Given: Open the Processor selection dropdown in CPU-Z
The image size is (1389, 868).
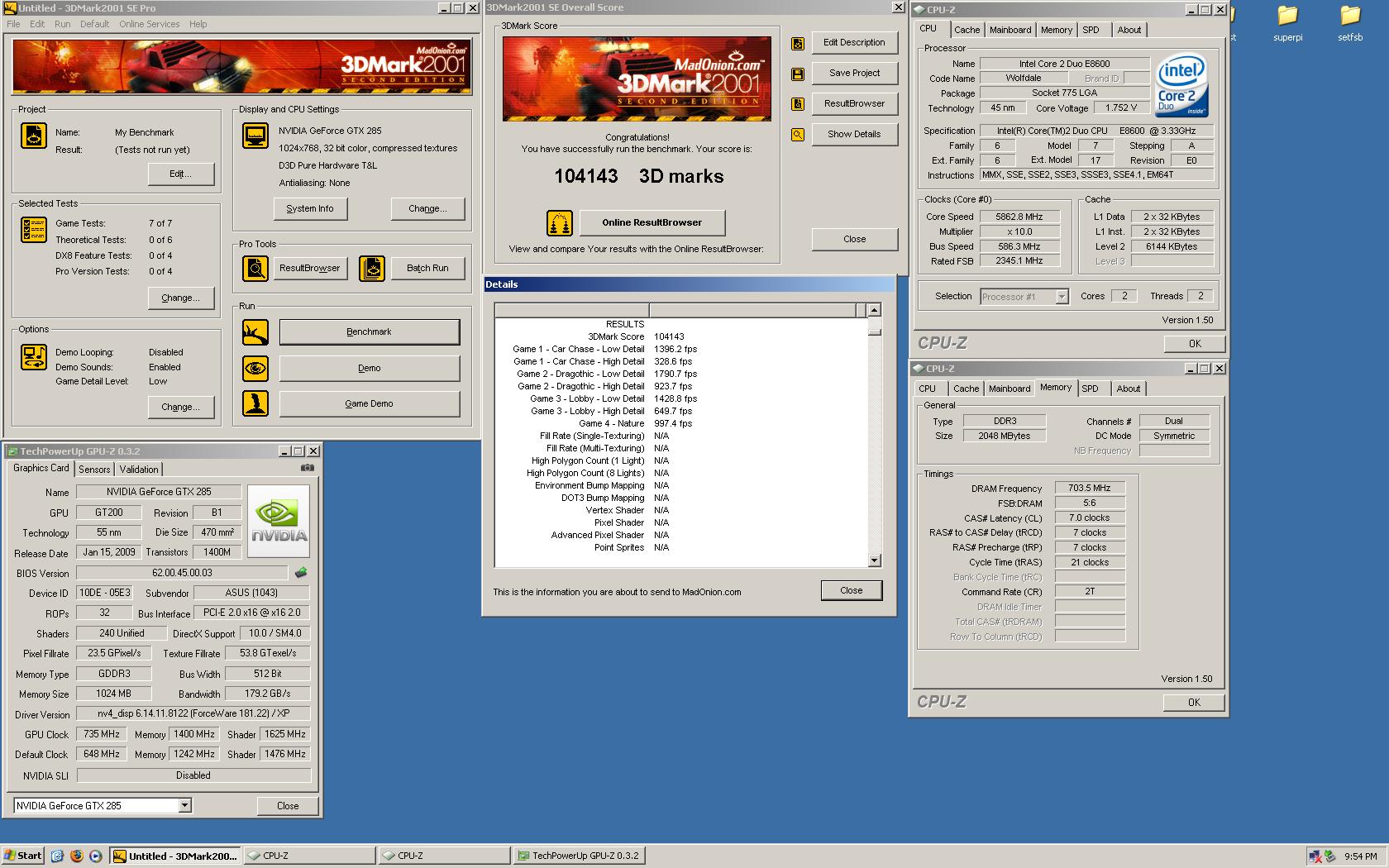Looking at the screenshot, I should tap(1062, 297).
